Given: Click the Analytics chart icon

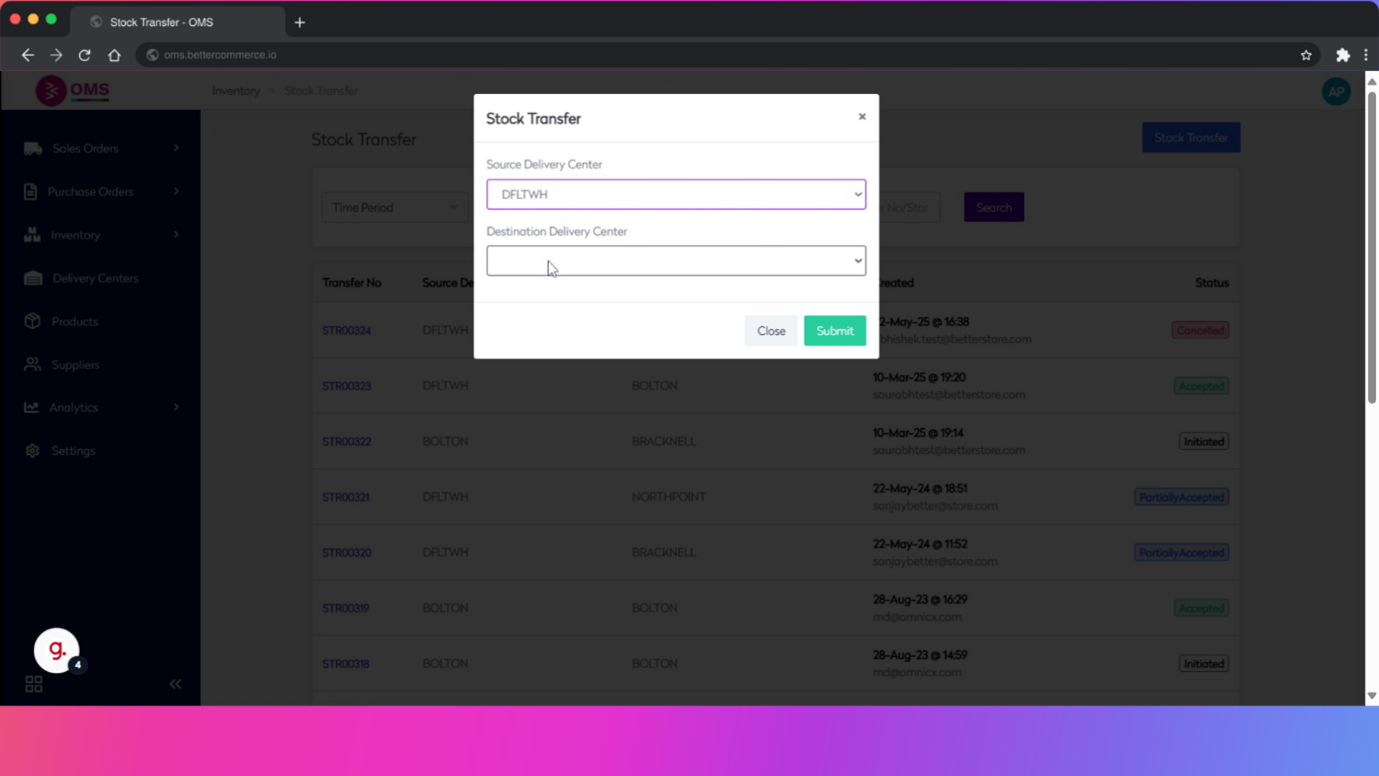Looking at the screenshot, I should [32, 408].
